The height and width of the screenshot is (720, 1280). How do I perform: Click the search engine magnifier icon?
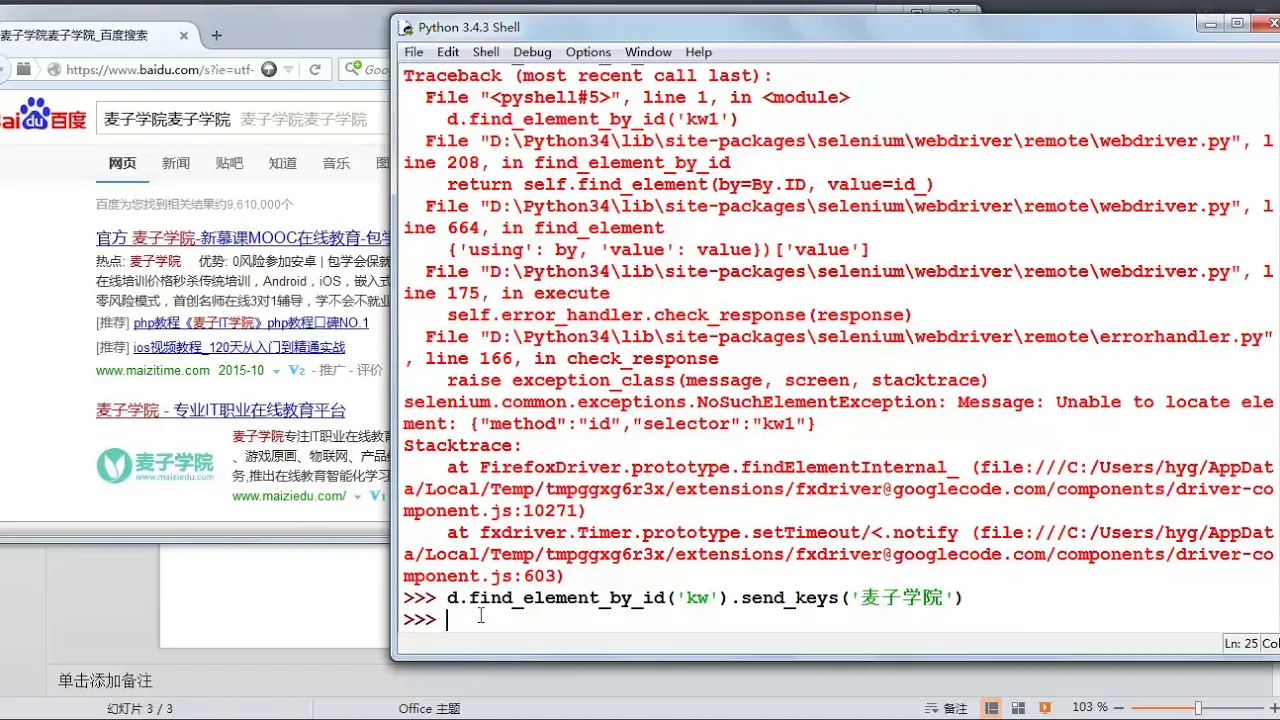[352, 70]
